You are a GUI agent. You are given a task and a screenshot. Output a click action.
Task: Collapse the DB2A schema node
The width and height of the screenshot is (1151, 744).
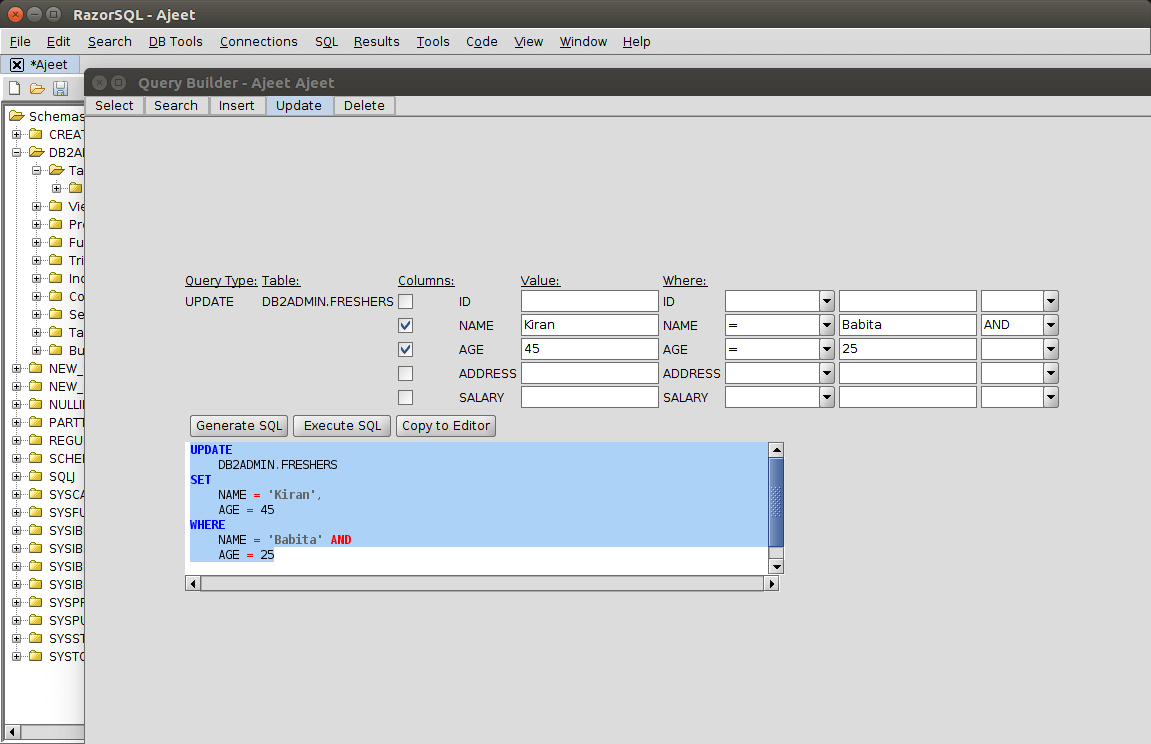[16, 153]
